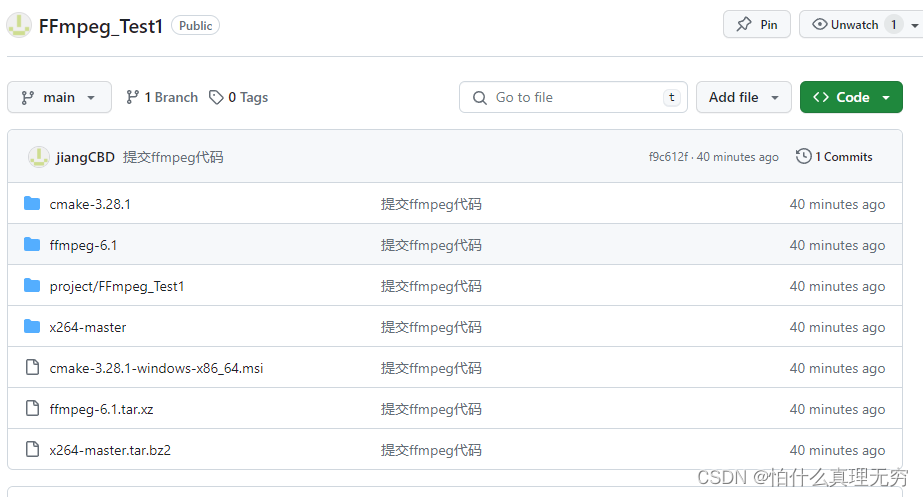Open the ffmpeg-6.1 folder
923x497 pixels.
pyautogui.click(x=83, y=245)
